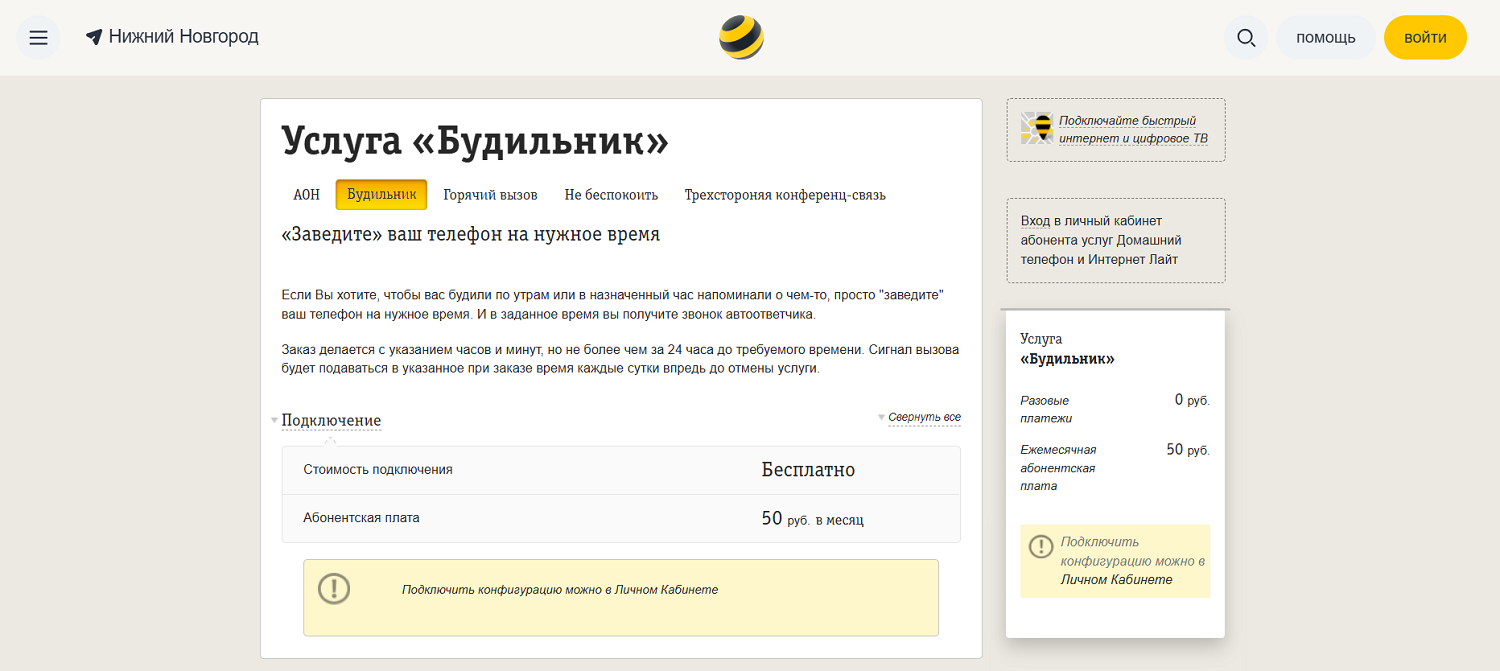The width and height of the screenshot is (1500, 671).
Task: Click the location arrow icon beside Нижний Новгород
Action: coord(94,37)
